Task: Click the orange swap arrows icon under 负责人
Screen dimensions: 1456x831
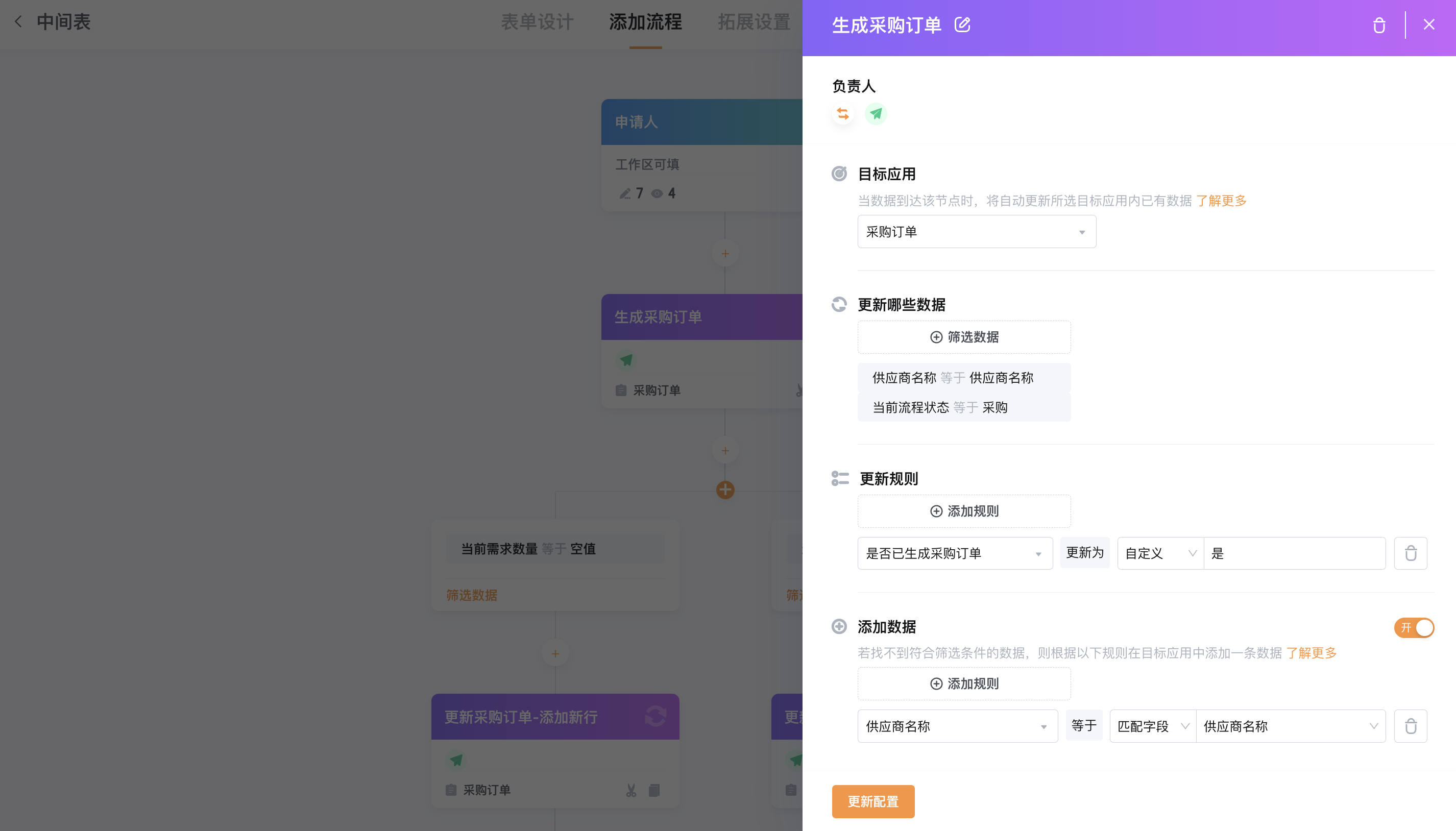Action: pos(842,114)
